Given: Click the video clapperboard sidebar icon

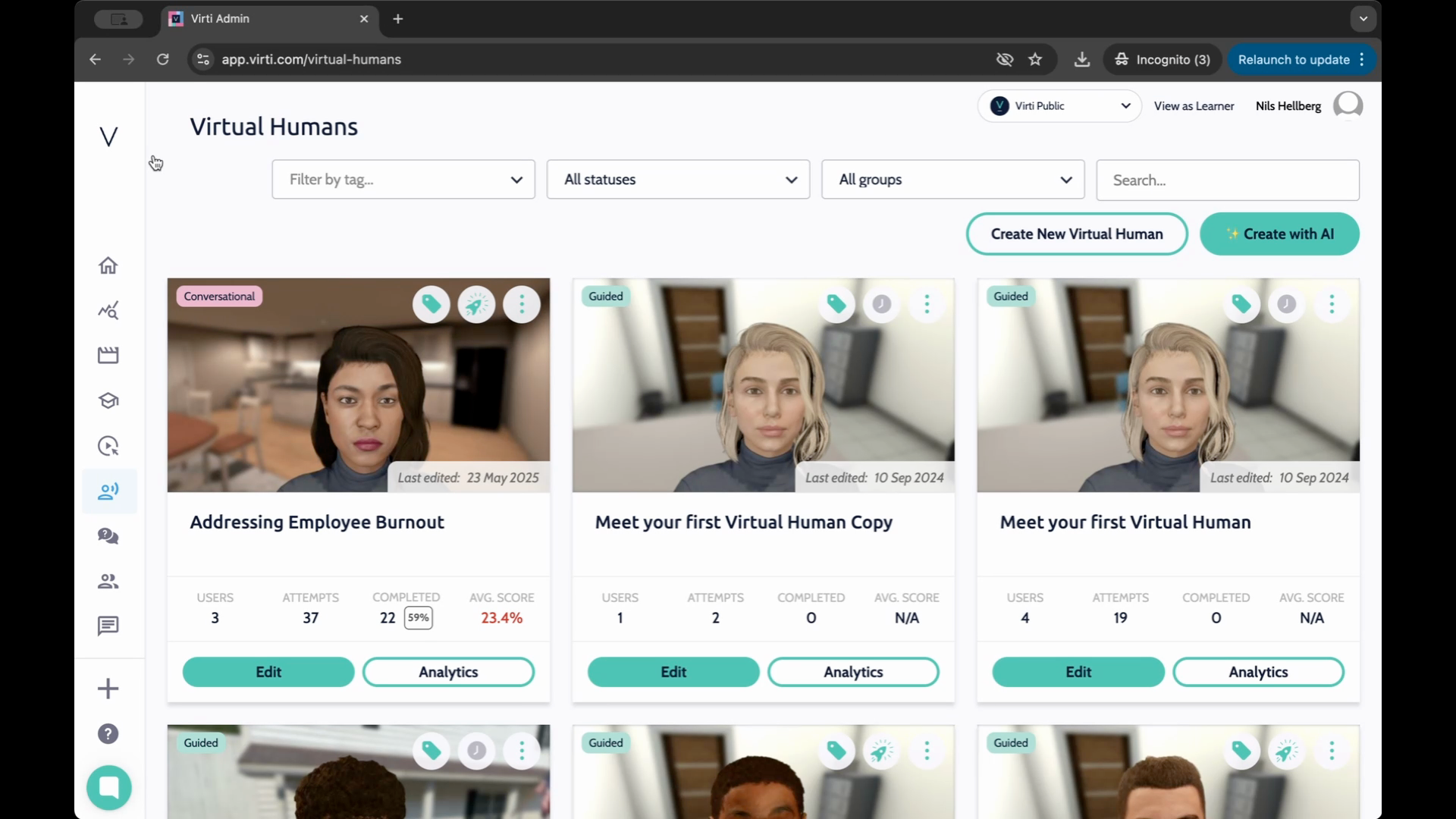Looking at the screenshot, I should [108, 356].
